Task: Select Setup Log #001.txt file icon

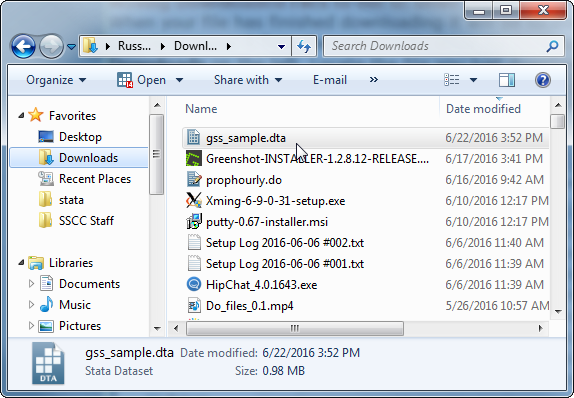Action: (194, 264)
